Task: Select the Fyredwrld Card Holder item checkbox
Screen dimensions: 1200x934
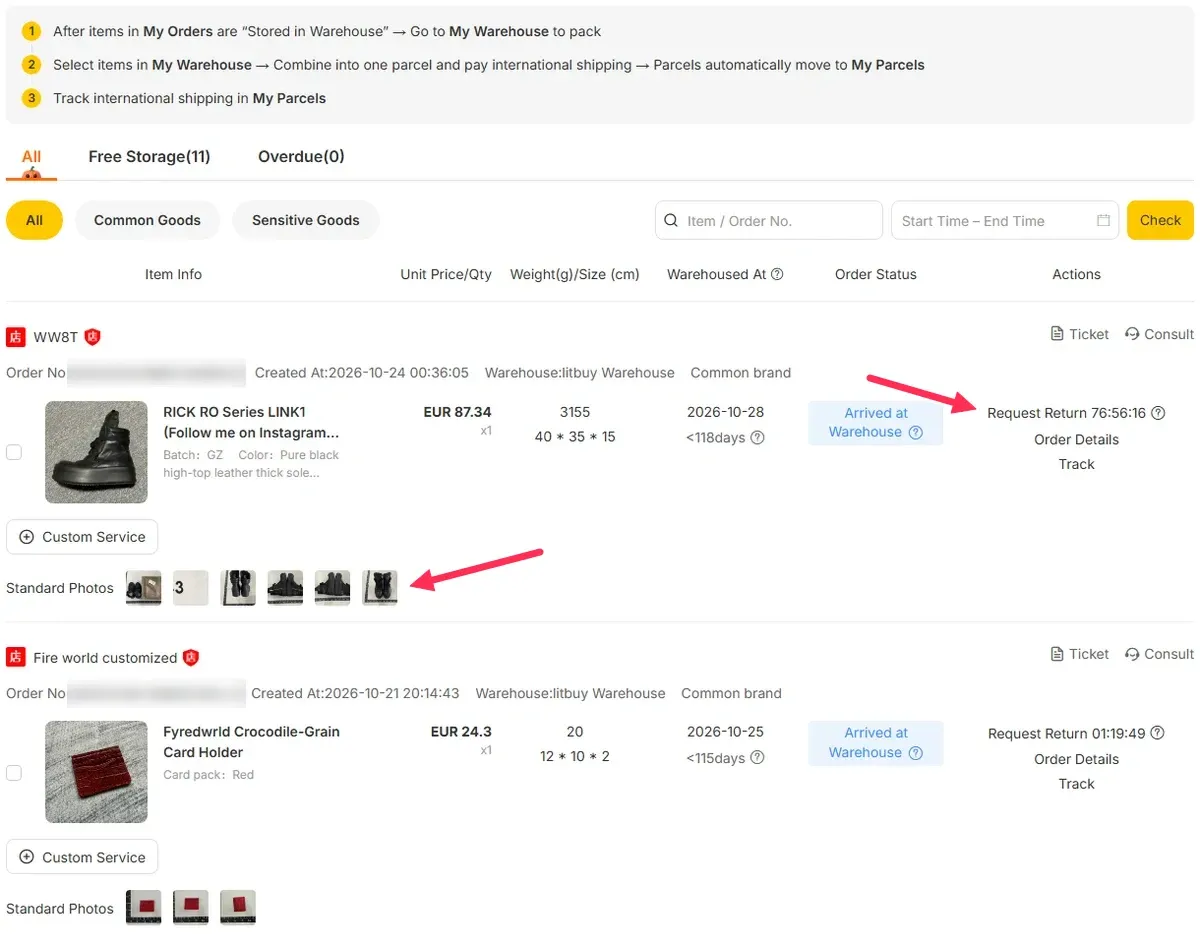Action: (14, 772)
